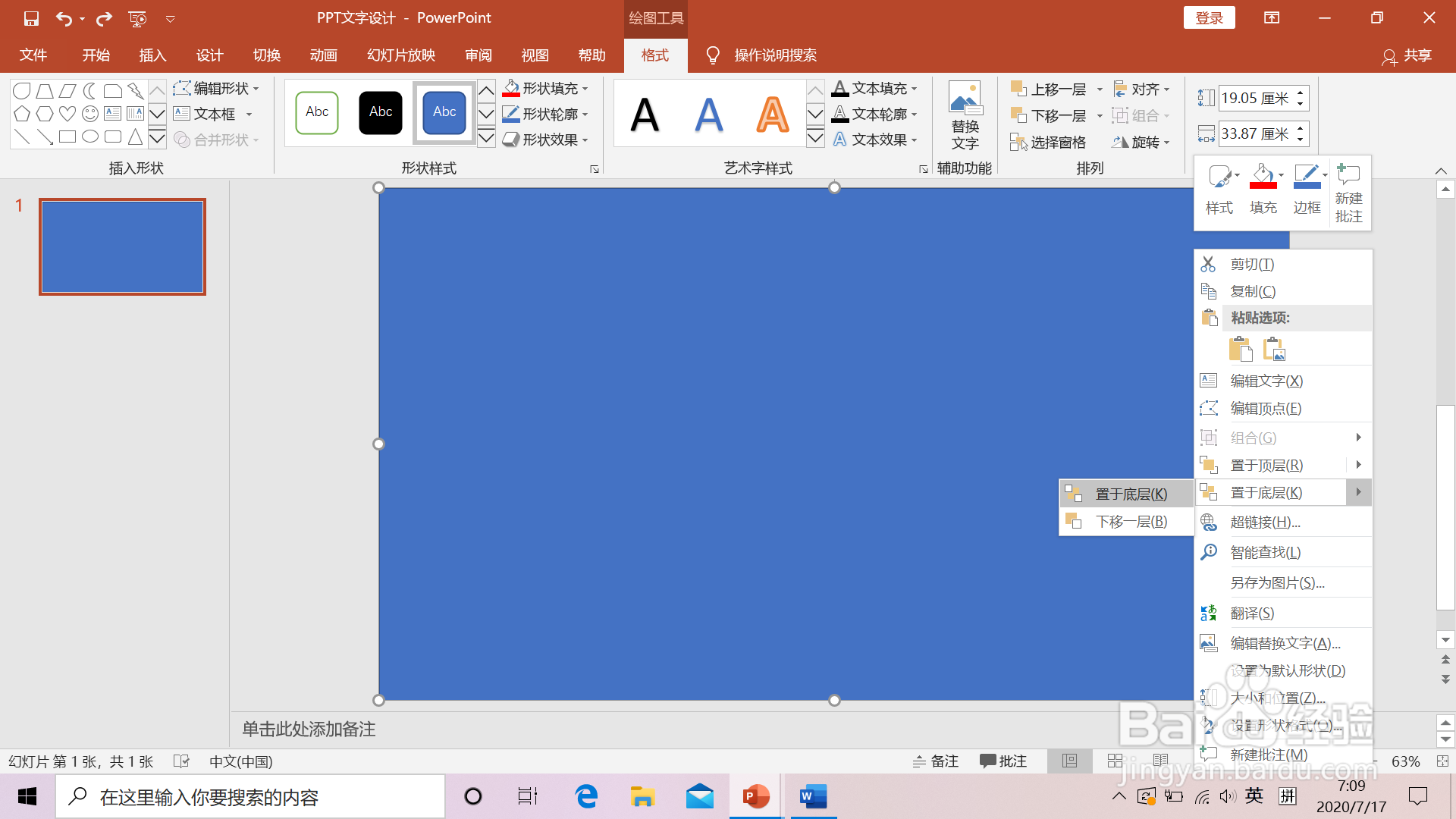Viewport: 1456px width, 819px height.
Task: Open the 形状效果 dropdown
Action: pos(545,140)
